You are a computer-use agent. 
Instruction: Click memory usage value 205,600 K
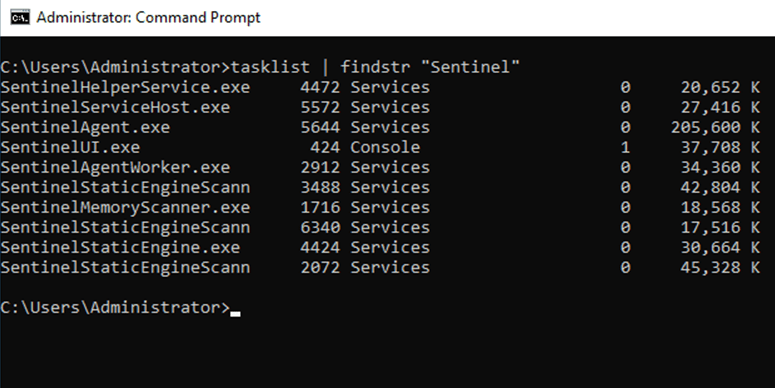tap(715, 128)
